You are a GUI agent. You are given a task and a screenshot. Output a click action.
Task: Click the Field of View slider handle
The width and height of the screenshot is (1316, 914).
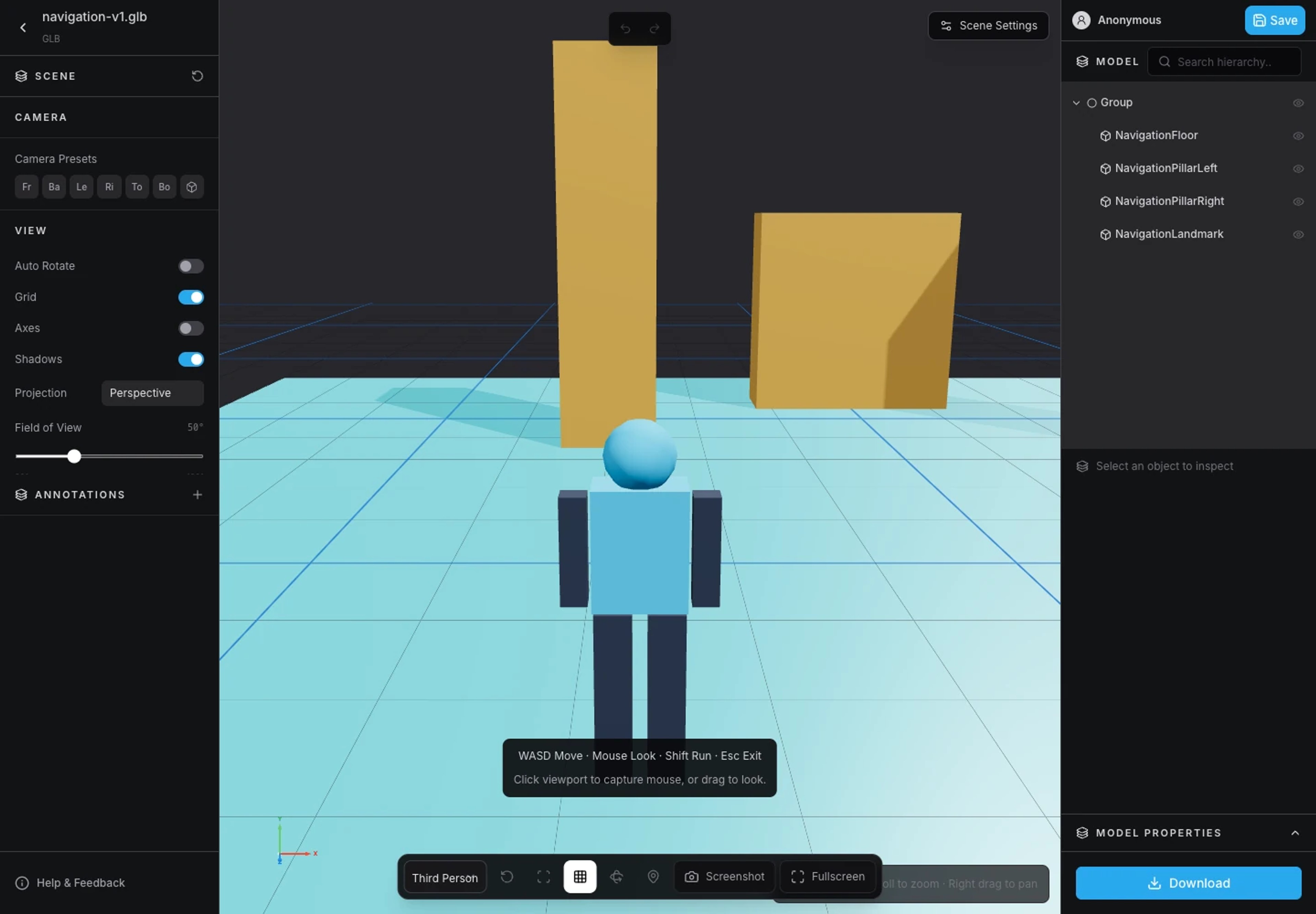(74, 456)
